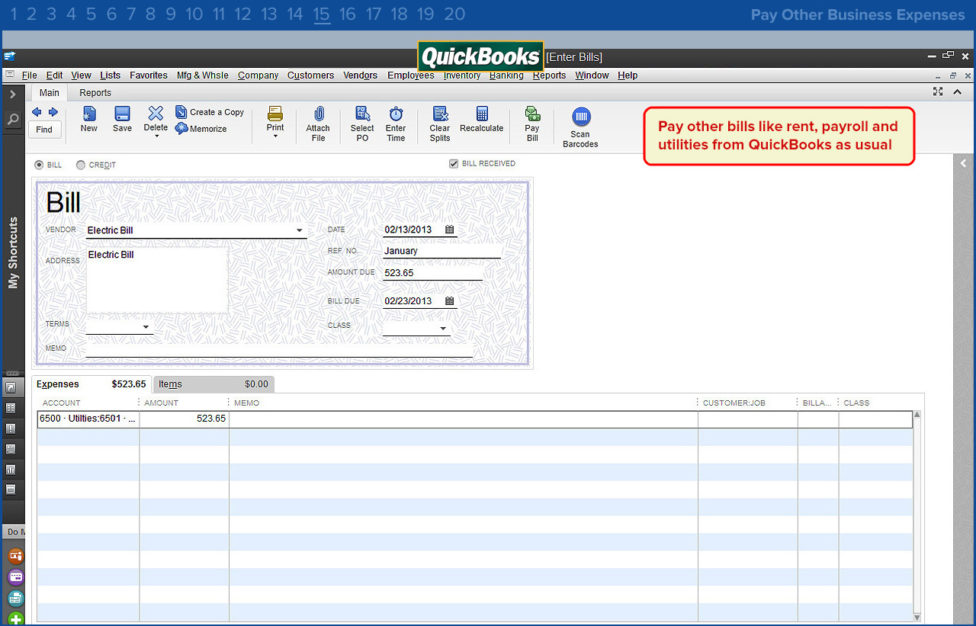Click the expense table scrollbar down arrow
The image size is (976, 626).
916,616
